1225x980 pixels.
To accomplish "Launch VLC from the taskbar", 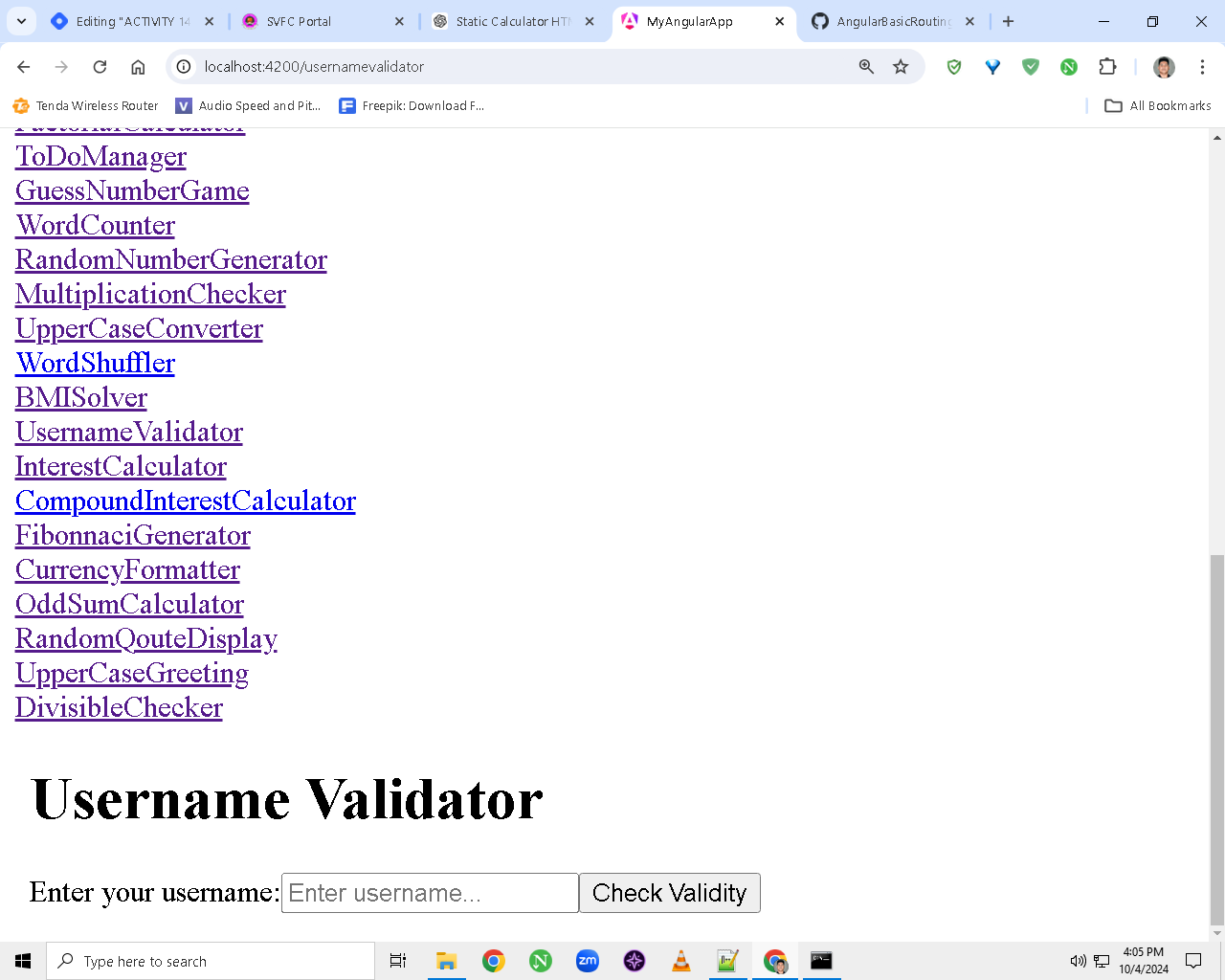I will (x=681, y=961).
